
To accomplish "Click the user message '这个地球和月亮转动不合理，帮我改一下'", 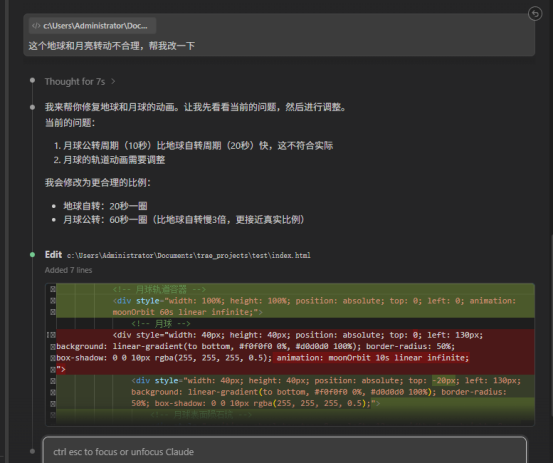I will click(x=112, y=46).
